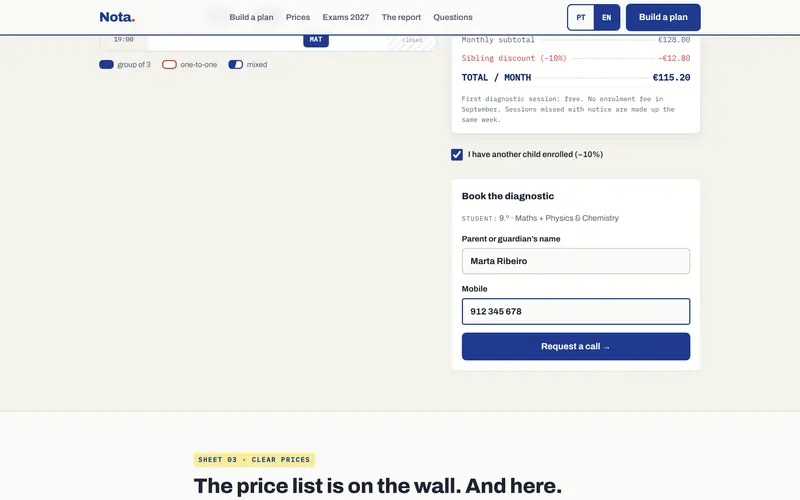Click the one-to-one legend swatch
Screen dimensions: 800x500
coord(169,64)
